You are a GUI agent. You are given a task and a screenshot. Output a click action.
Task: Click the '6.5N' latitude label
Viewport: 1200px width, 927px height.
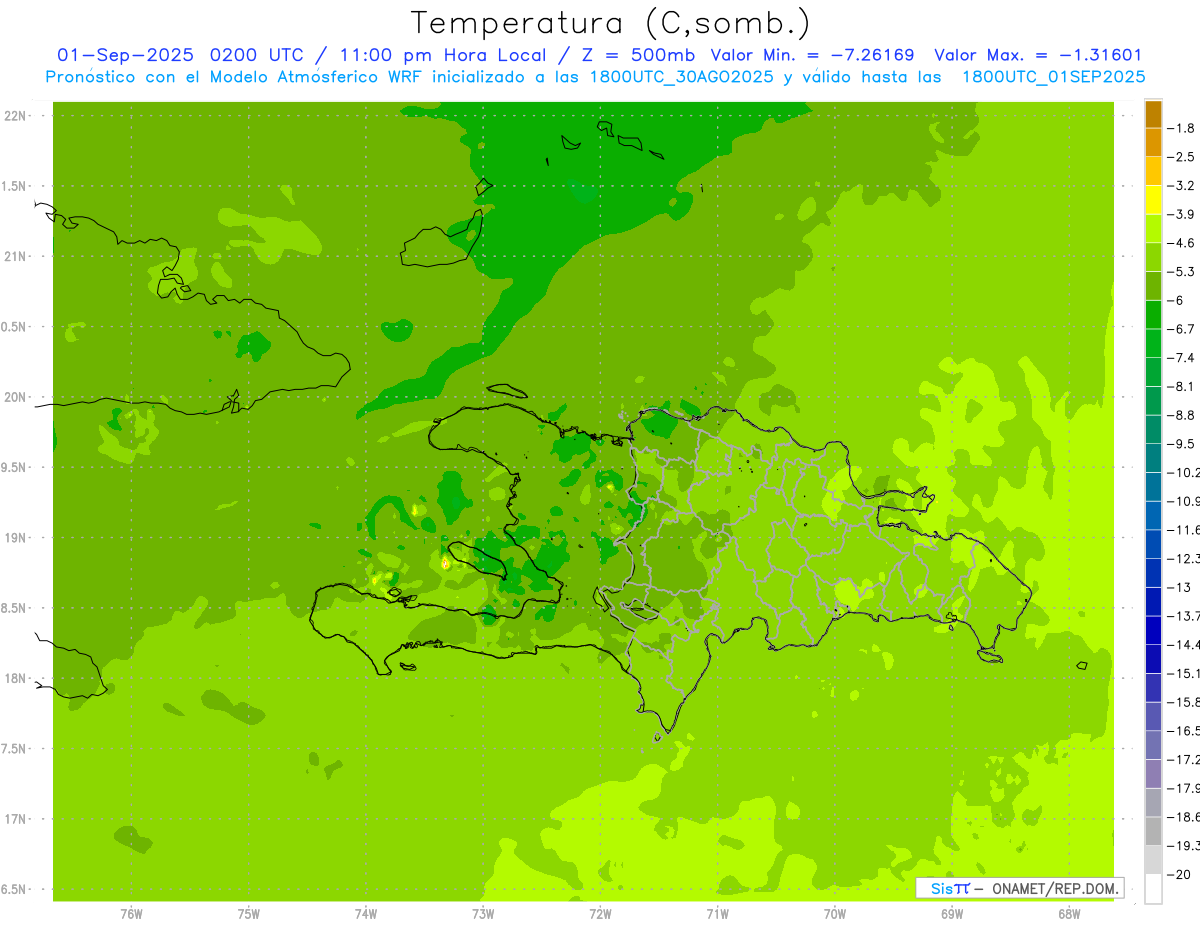coord(12,890)
